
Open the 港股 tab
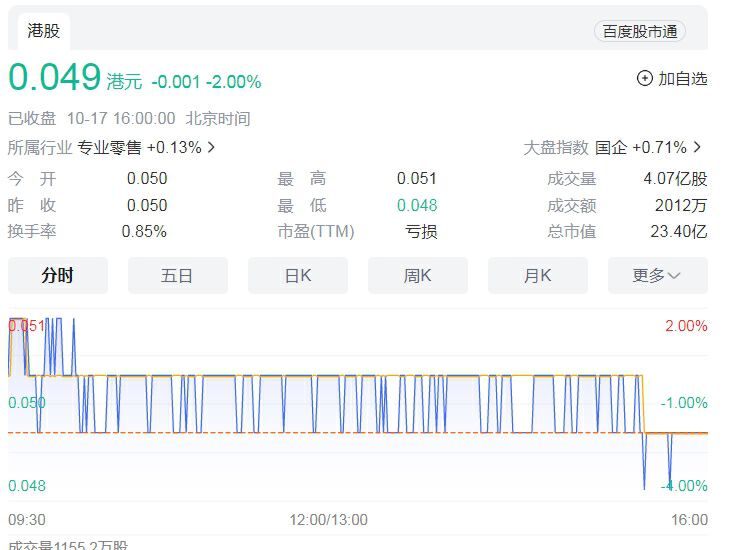point(44,31)
